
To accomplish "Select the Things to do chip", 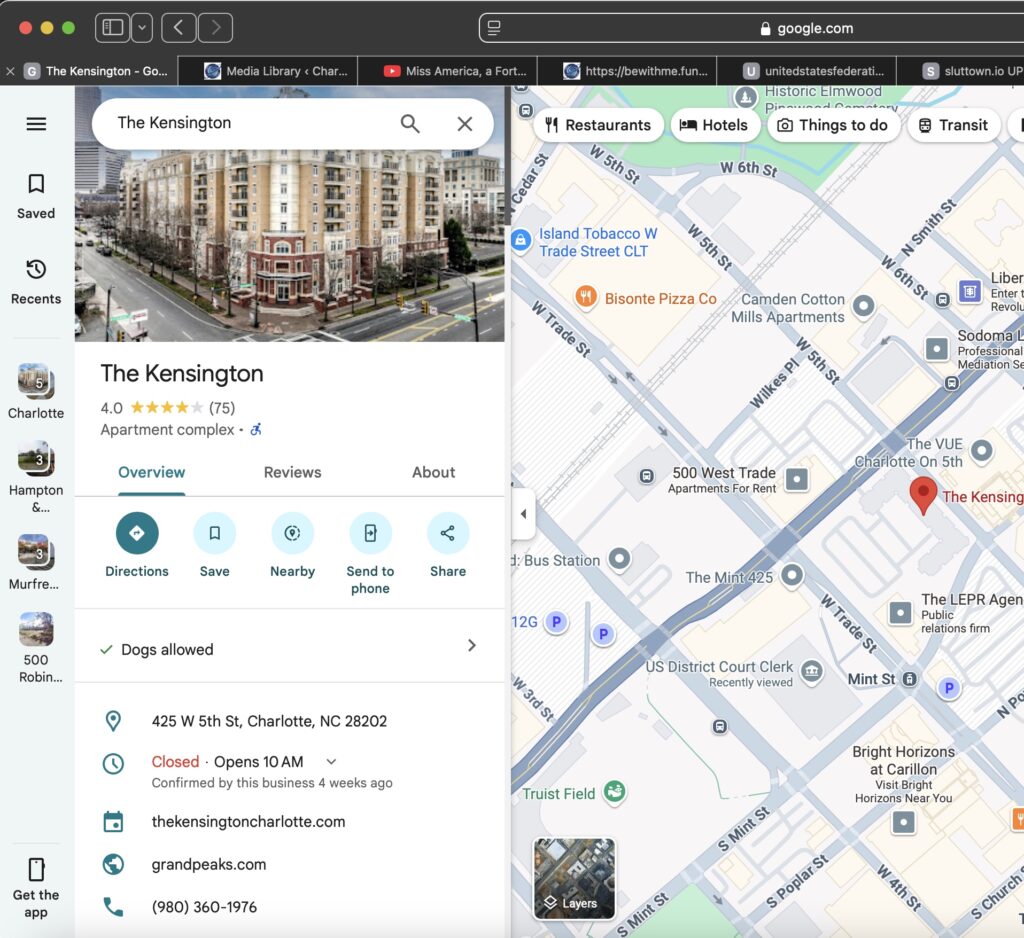I will 833,125.
